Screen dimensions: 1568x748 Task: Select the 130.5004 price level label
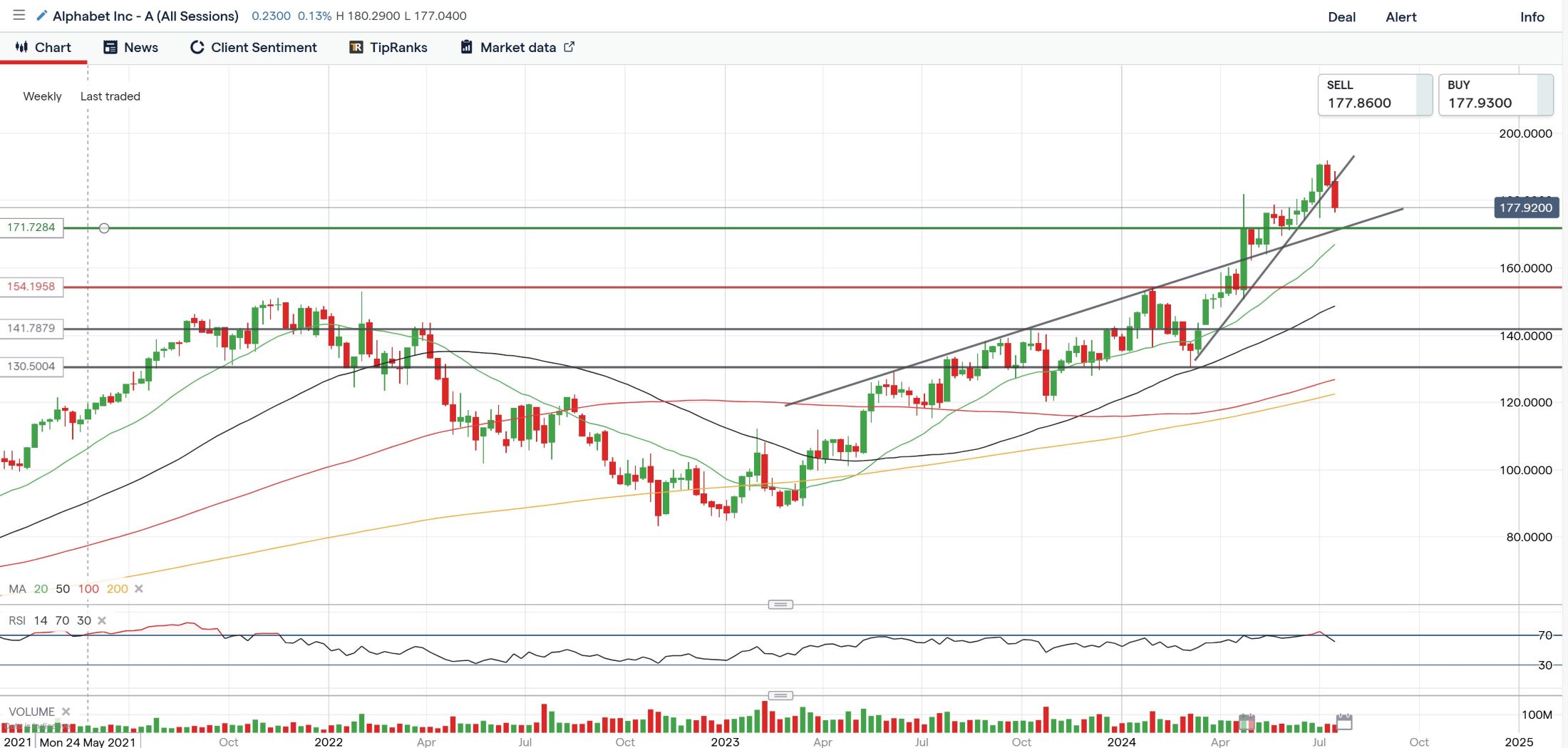click(31, 367)
